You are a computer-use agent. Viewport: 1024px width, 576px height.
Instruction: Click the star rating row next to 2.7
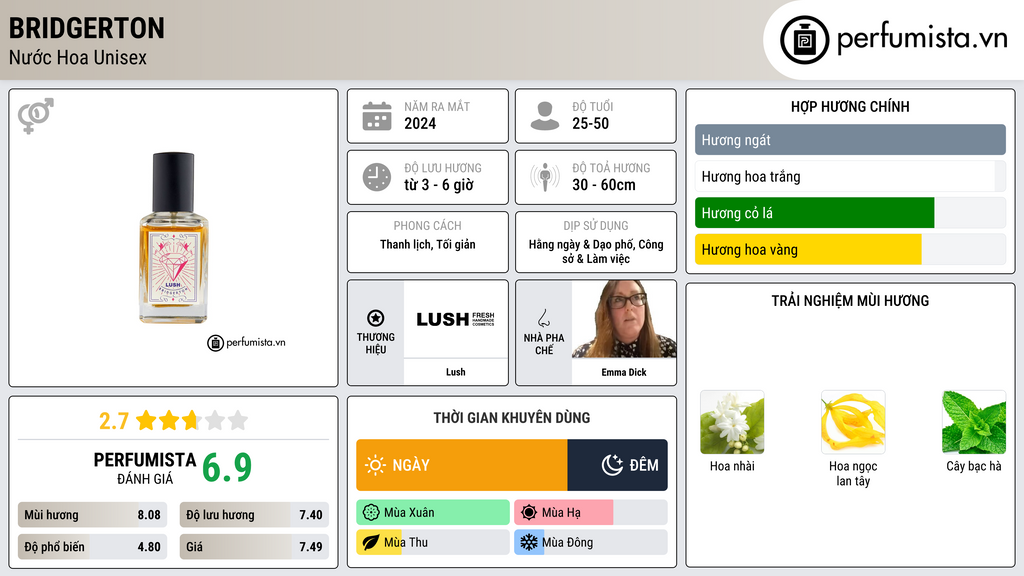tap(192, 420)
